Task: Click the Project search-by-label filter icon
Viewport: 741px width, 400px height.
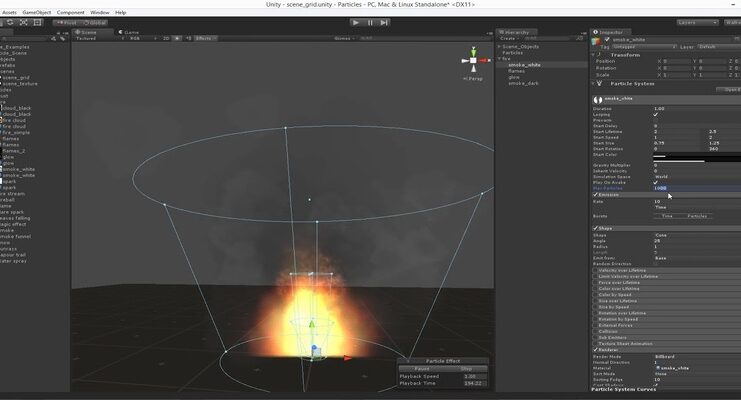Action: (62, 38)
